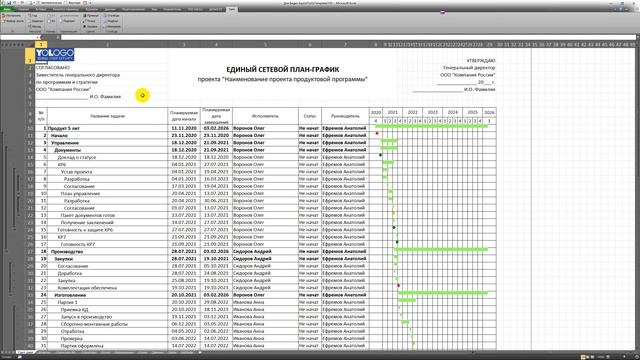Click the Построить ribbon button
This screenshot has height=360, width=640.
12,16
